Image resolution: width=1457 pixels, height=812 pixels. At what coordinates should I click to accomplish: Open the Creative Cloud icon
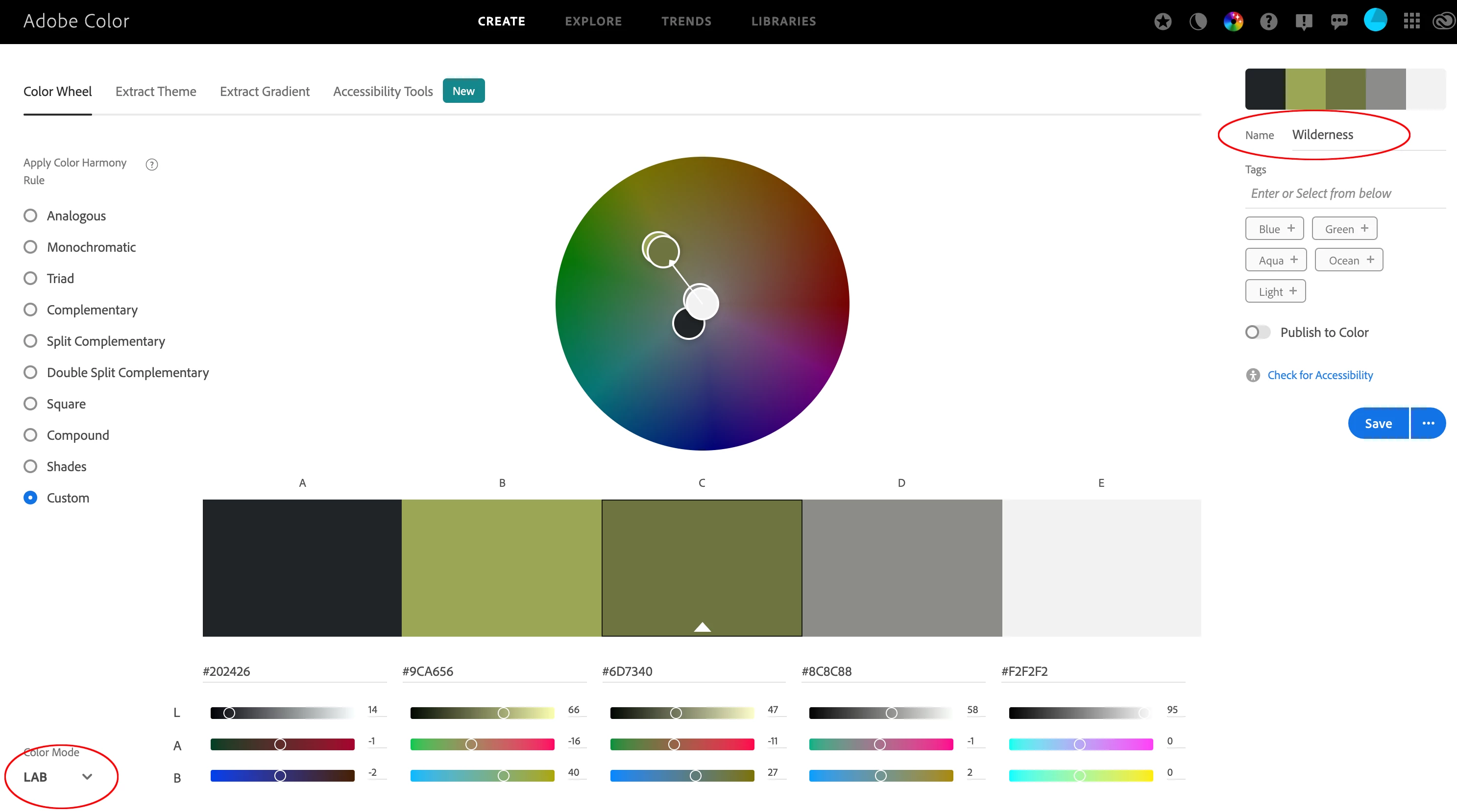[1443, 22]
